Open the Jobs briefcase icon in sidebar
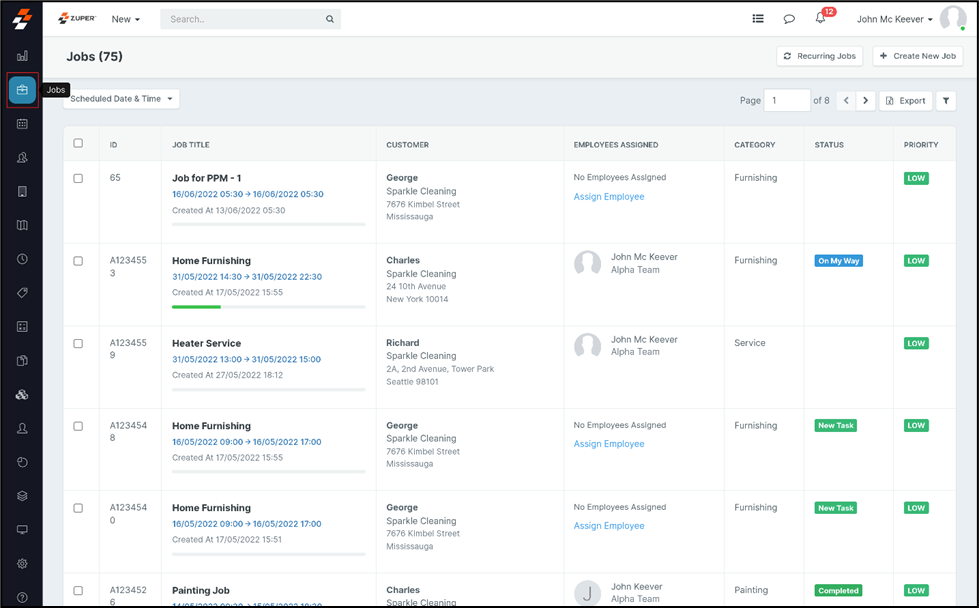The width and height of the screenshot is (979, 608). pos(22,90)
